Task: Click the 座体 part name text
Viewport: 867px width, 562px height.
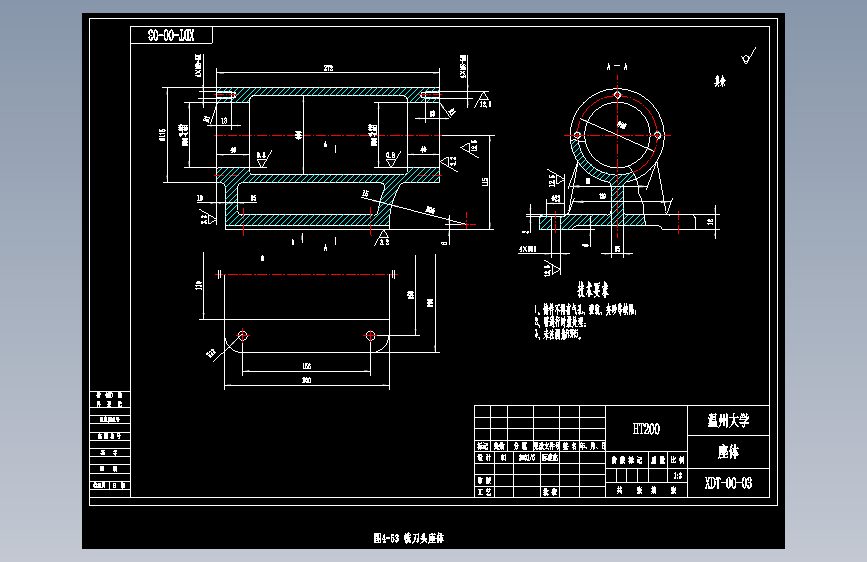Action: pyautogui.click(x=728, y=452)
